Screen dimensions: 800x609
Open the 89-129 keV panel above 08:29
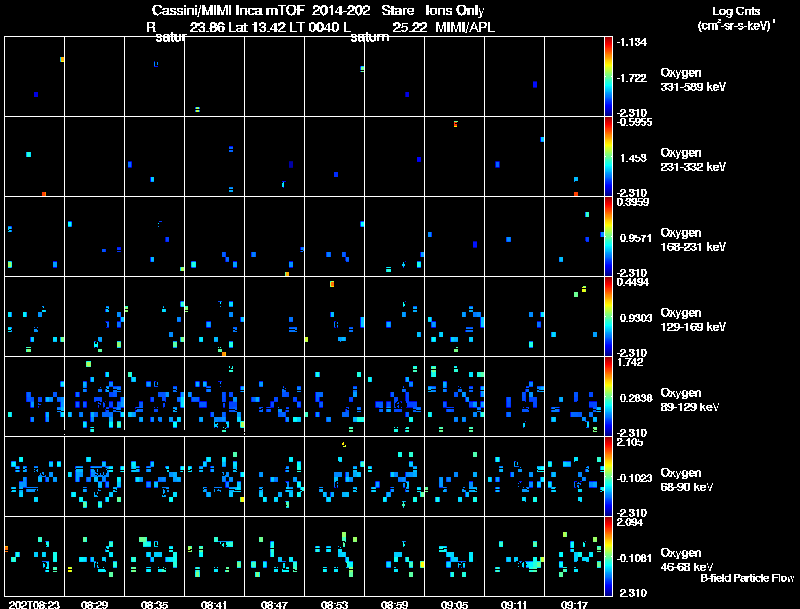click(94, 396)
